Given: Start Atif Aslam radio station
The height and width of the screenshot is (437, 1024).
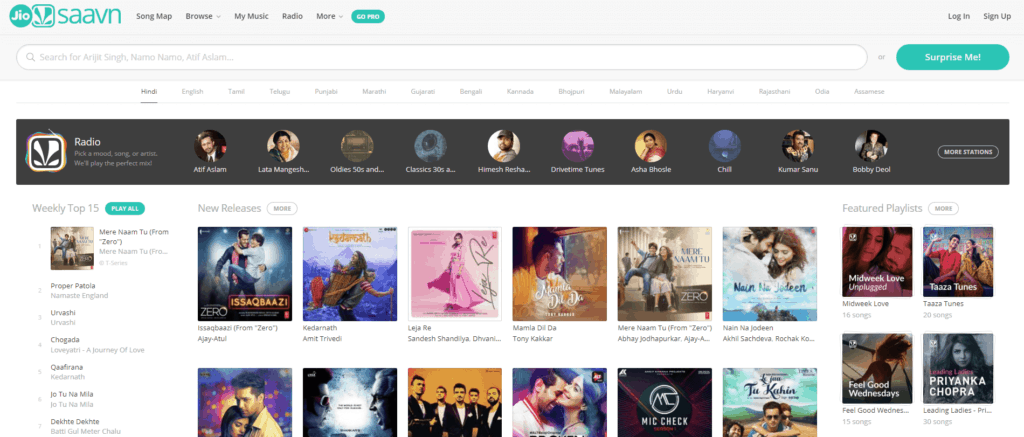Looking at the screenshot, I should (210, 146).
